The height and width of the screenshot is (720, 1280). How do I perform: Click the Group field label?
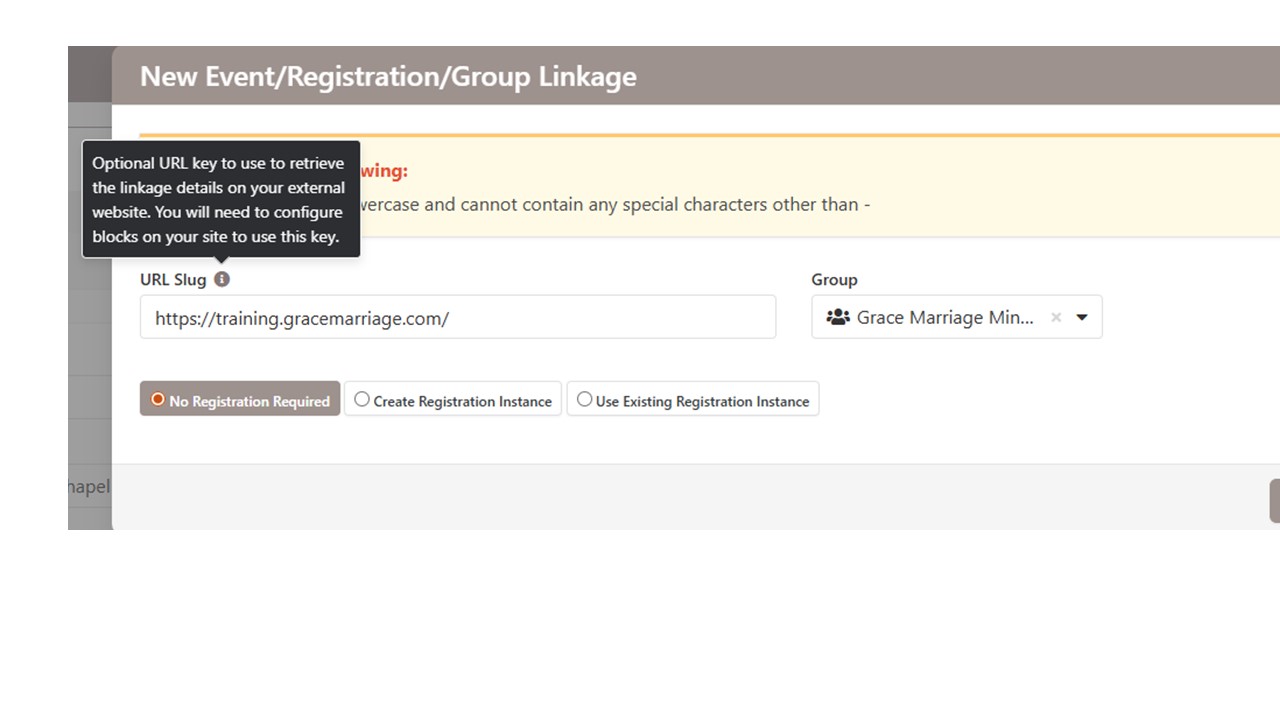point(834,280)
